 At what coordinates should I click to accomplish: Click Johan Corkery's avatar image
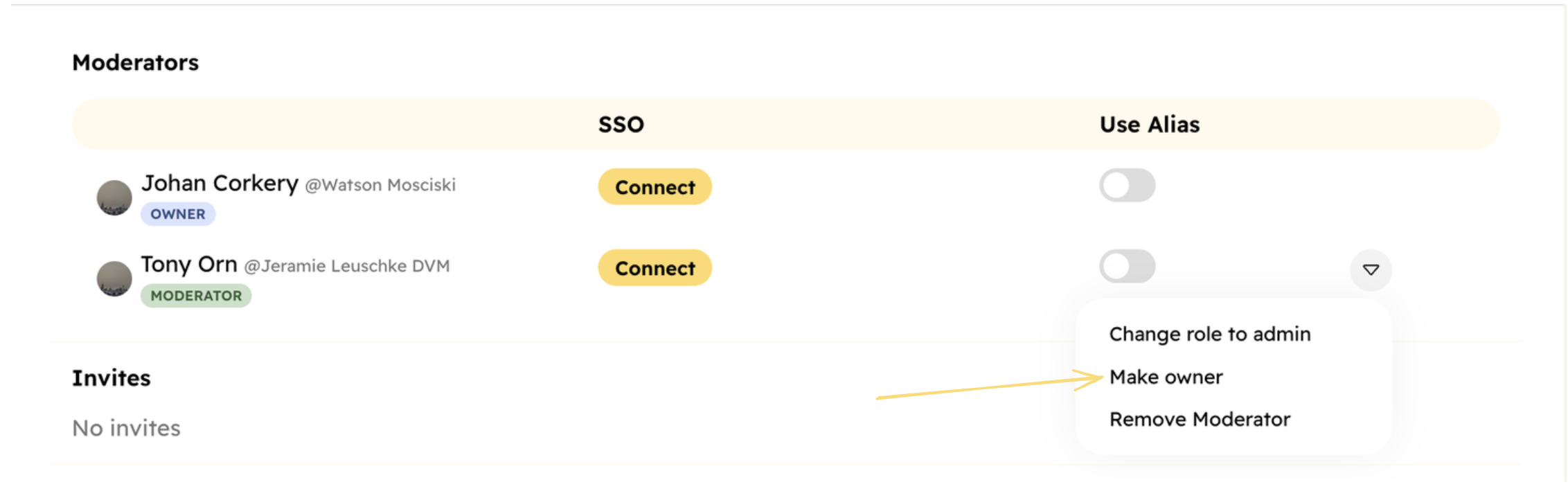[114, 197]
